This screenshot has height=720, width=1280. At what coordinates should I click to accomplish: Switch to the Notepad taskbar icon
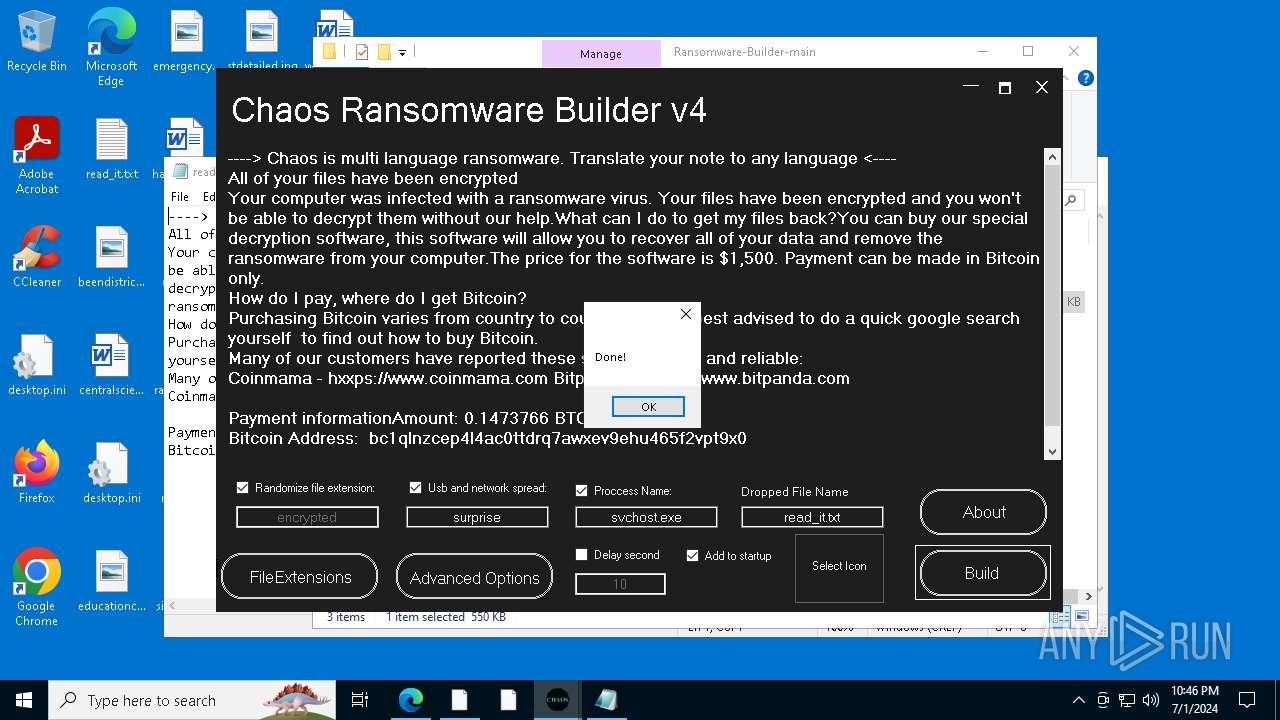[606, 700]
